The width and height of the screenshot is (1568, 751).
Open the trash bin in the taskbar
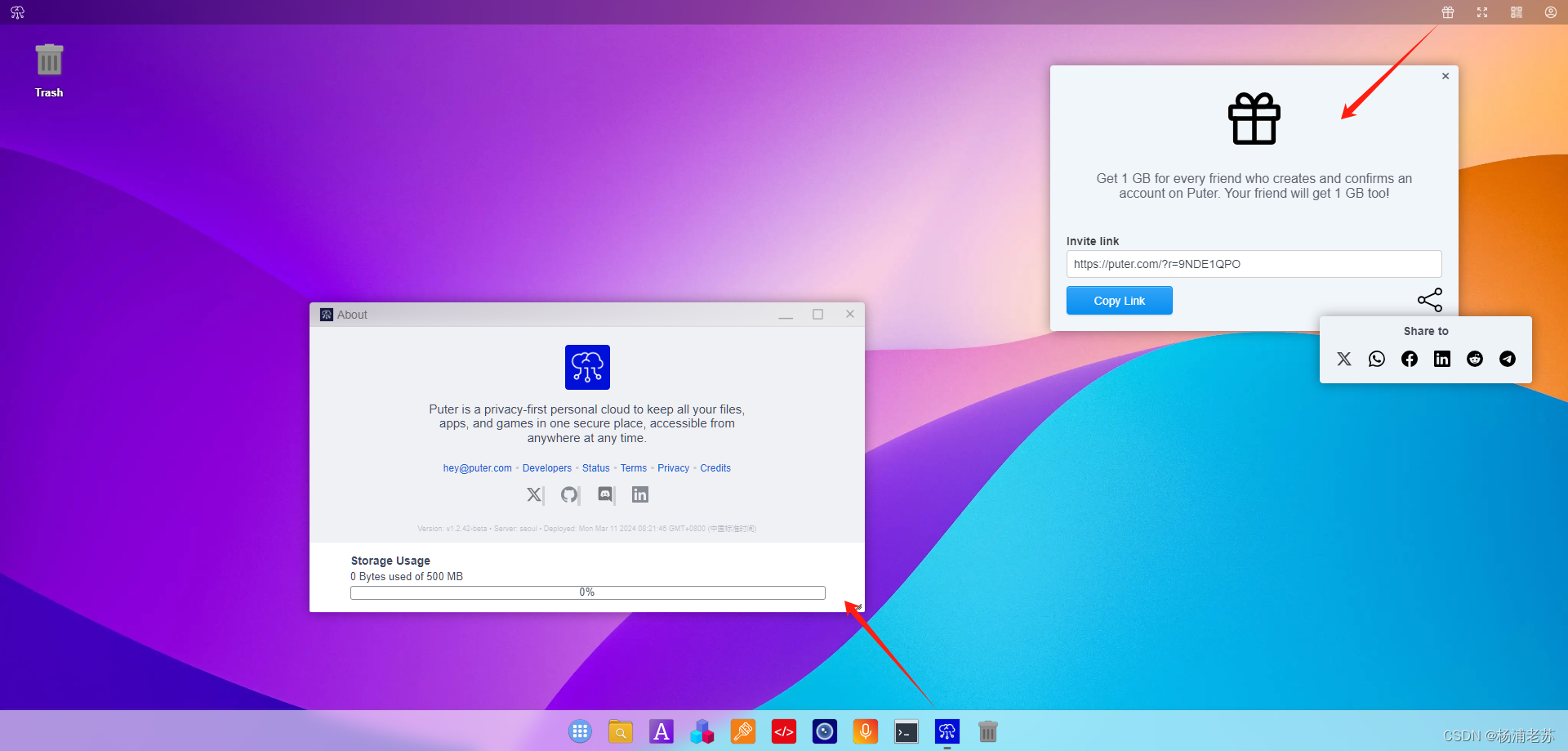click(x=988, y=731)
